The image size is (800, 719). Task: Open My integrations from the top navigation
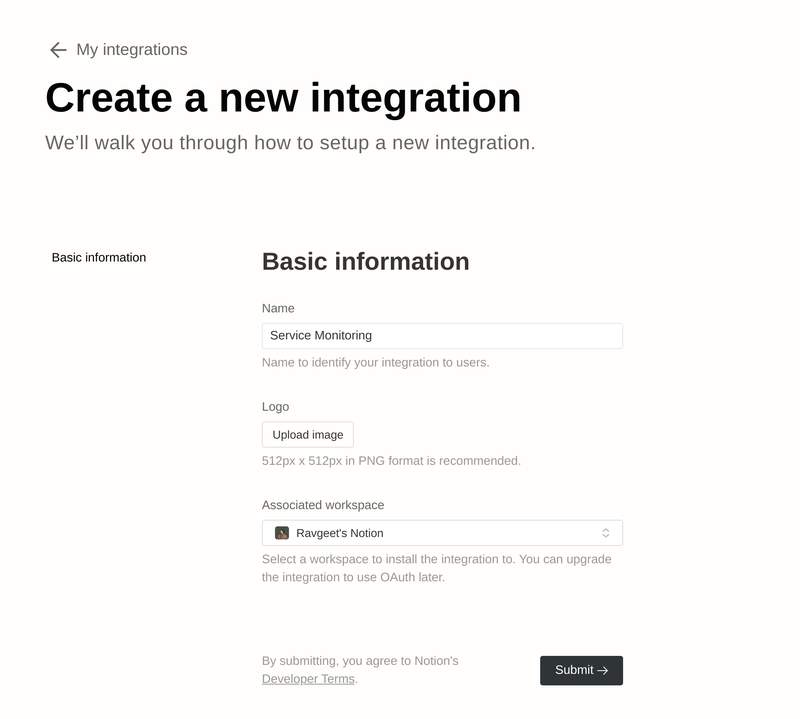point(130,48)
